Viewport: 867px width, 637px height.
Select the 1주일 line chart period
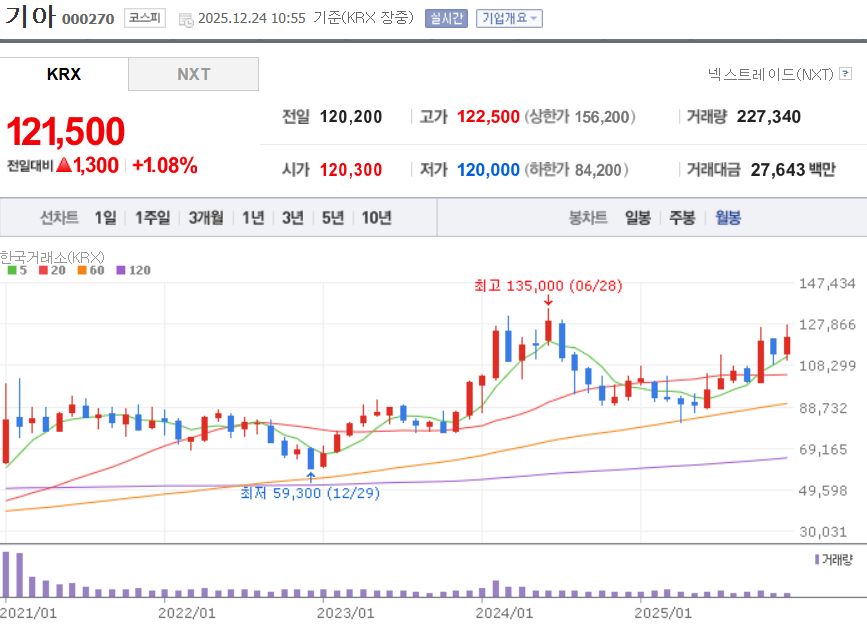pyautogui.click(x=153, y=217)
